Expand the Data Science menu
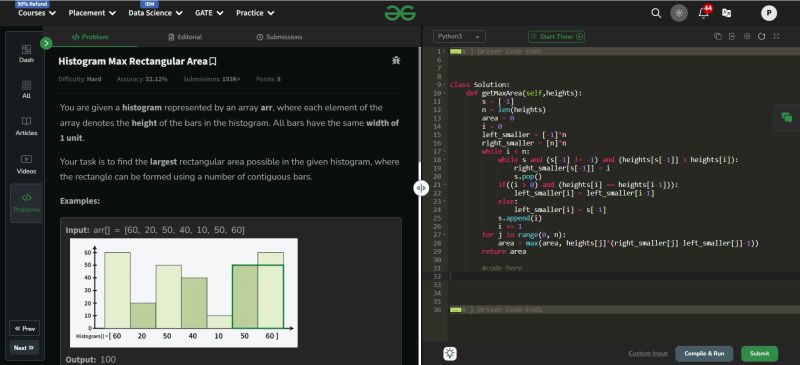800x365 pixels. coord(155,13)
